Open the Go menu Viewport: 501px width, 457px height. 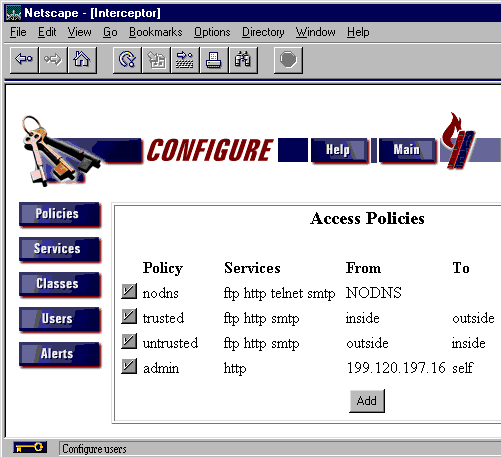click(x=110, y=32)
